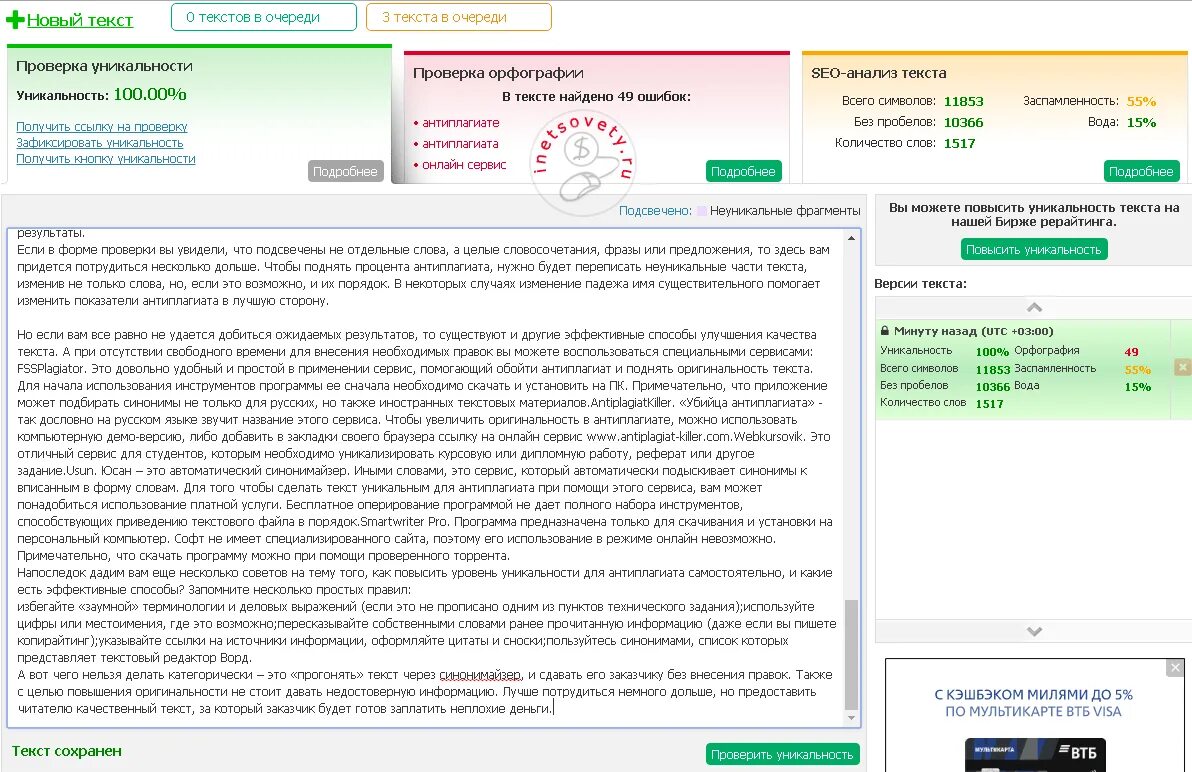Click the 'Получить кнопку уникальности' link
Screen dimensions: 1192x772
pos(106,159)
